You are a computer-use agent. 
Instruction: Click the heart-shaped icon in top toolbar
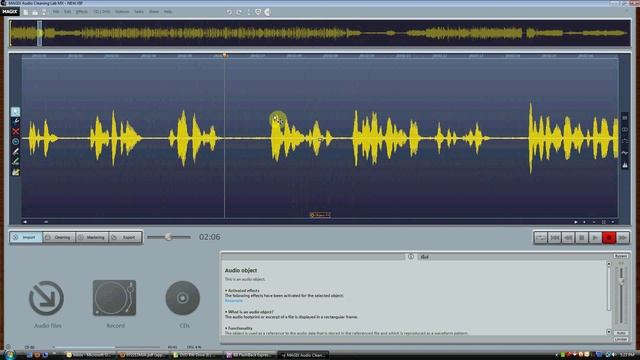(258, 12)
